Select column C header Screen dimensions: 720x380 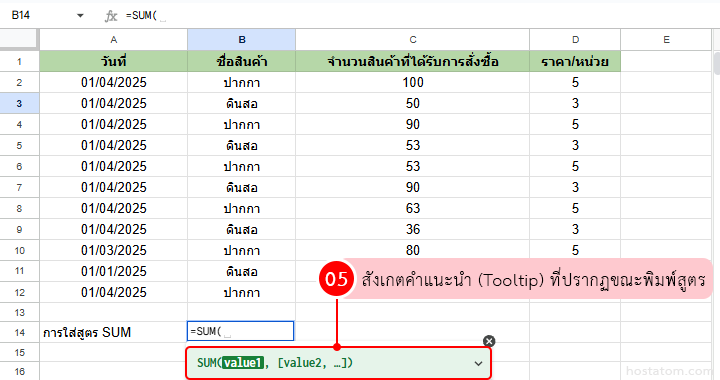[x=412, y=39]
